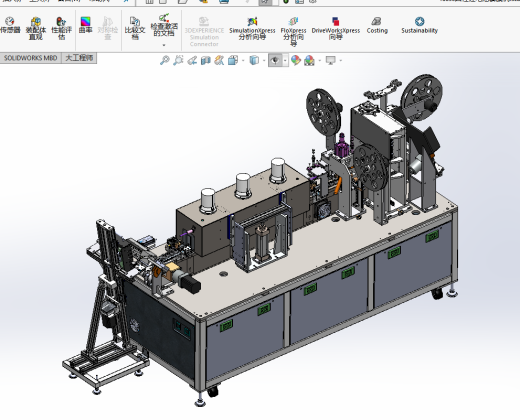Image resolution: width=520 pixels, height=420 pixels.
Task: Open View Settings monitor icon
Action: point(330,60)
